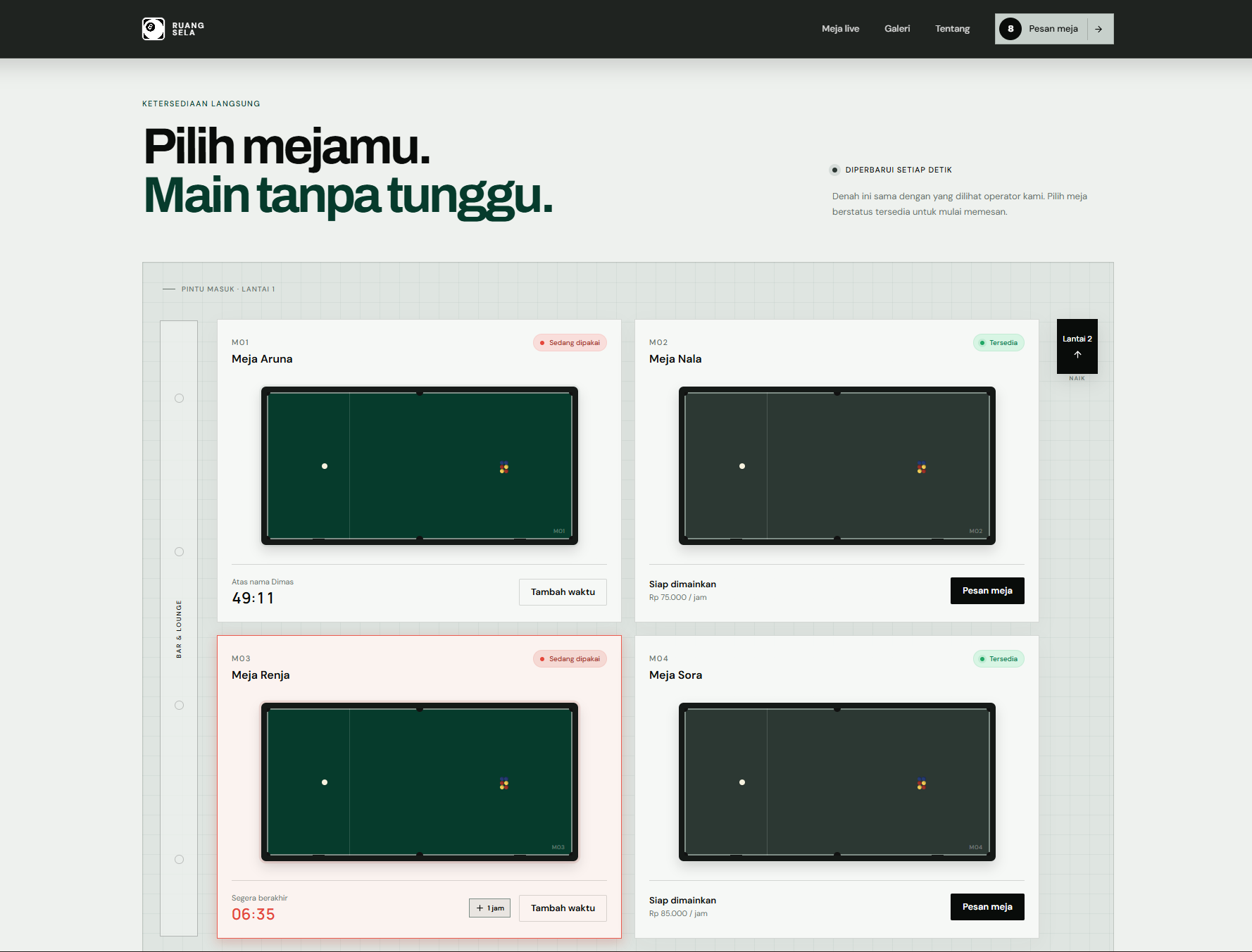Viewport: 1252px width, 952px height.
Task: Click the cue ball on Meja Nala table
Action: 742,466
